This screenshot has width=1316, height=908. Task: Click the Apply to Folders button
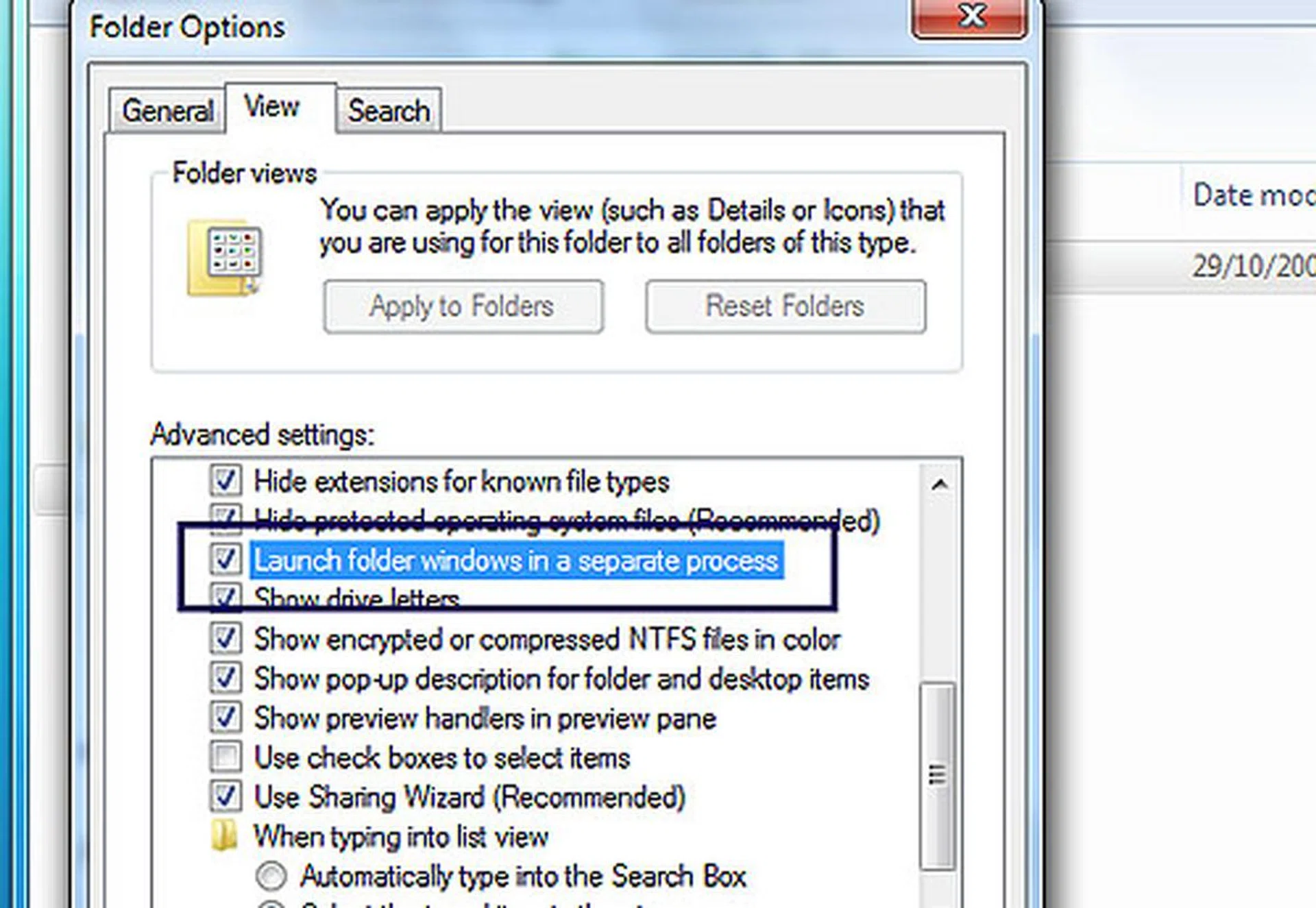463,306
